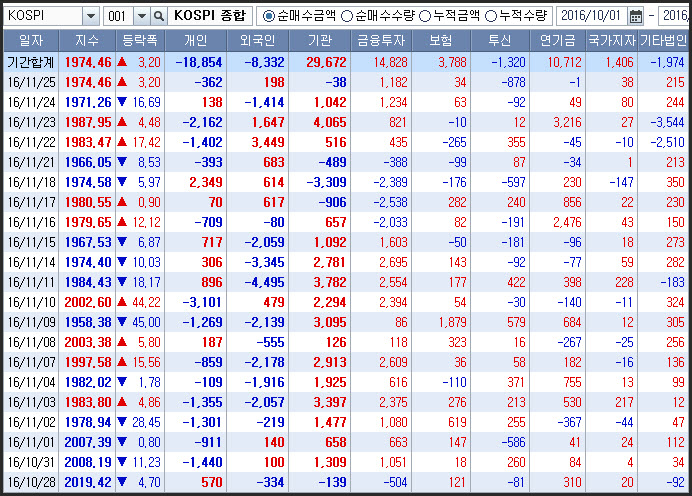Click foreigner value -4,495 on 16/11/11
The width and height of the screenshot is (692, 496).
[x=264, y=282]
